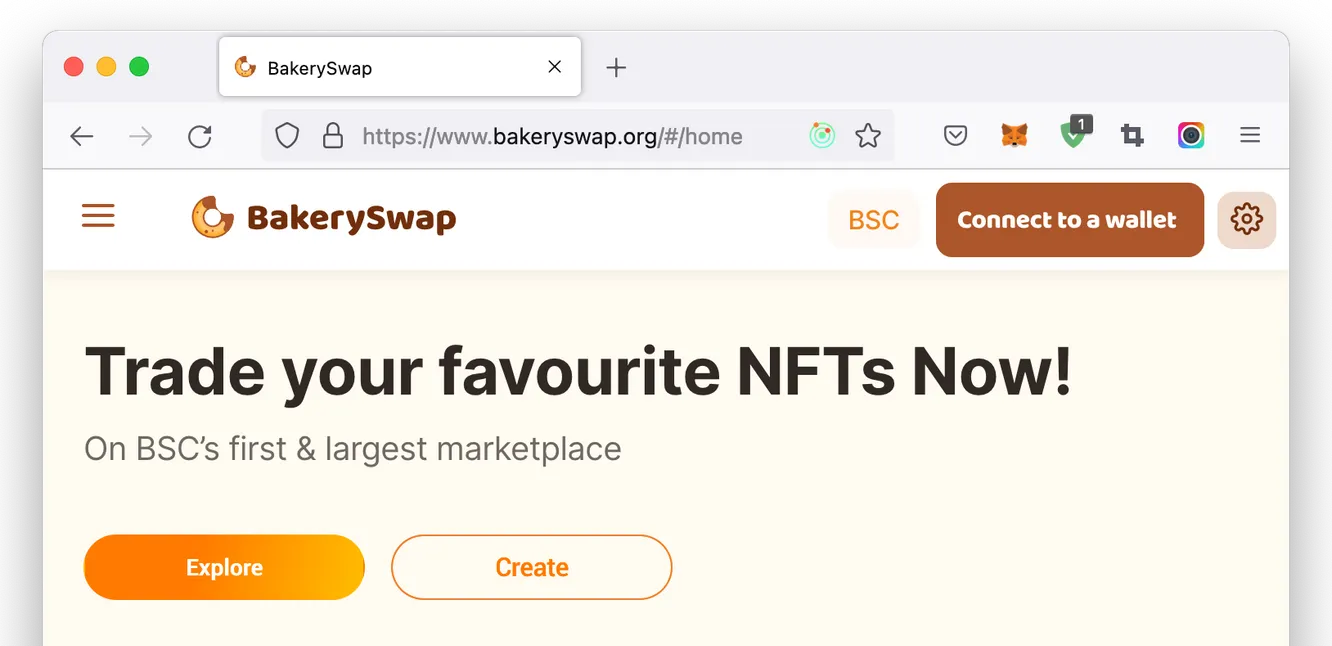Select the BakerySwap browser tab
This screenshot has width=1332, height=646.
(380, 68)
